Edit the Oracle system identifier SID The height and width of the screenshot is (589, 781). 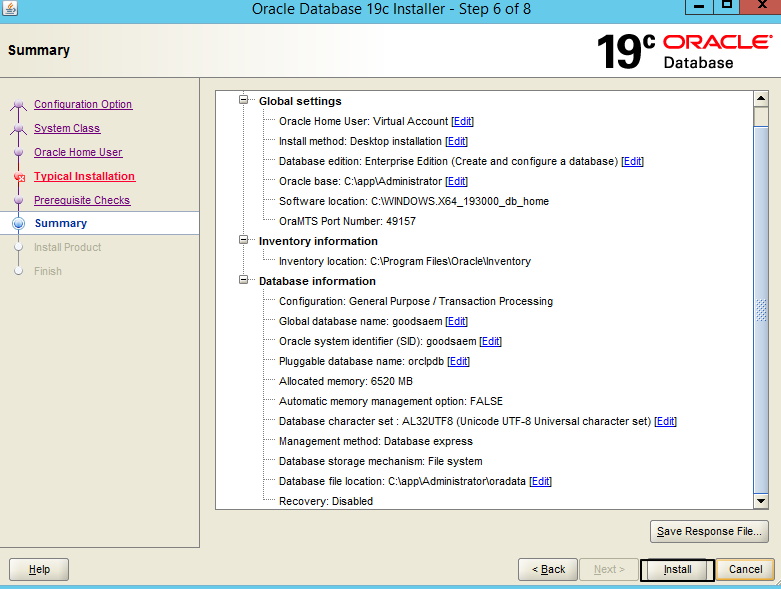pyautogui.click(x=490, y=342)
